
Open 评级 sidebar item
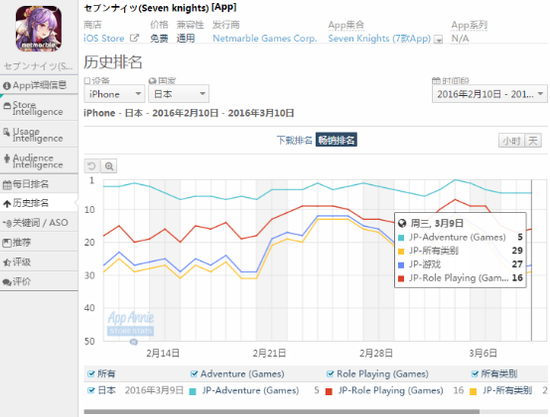[x=39, y=262]
